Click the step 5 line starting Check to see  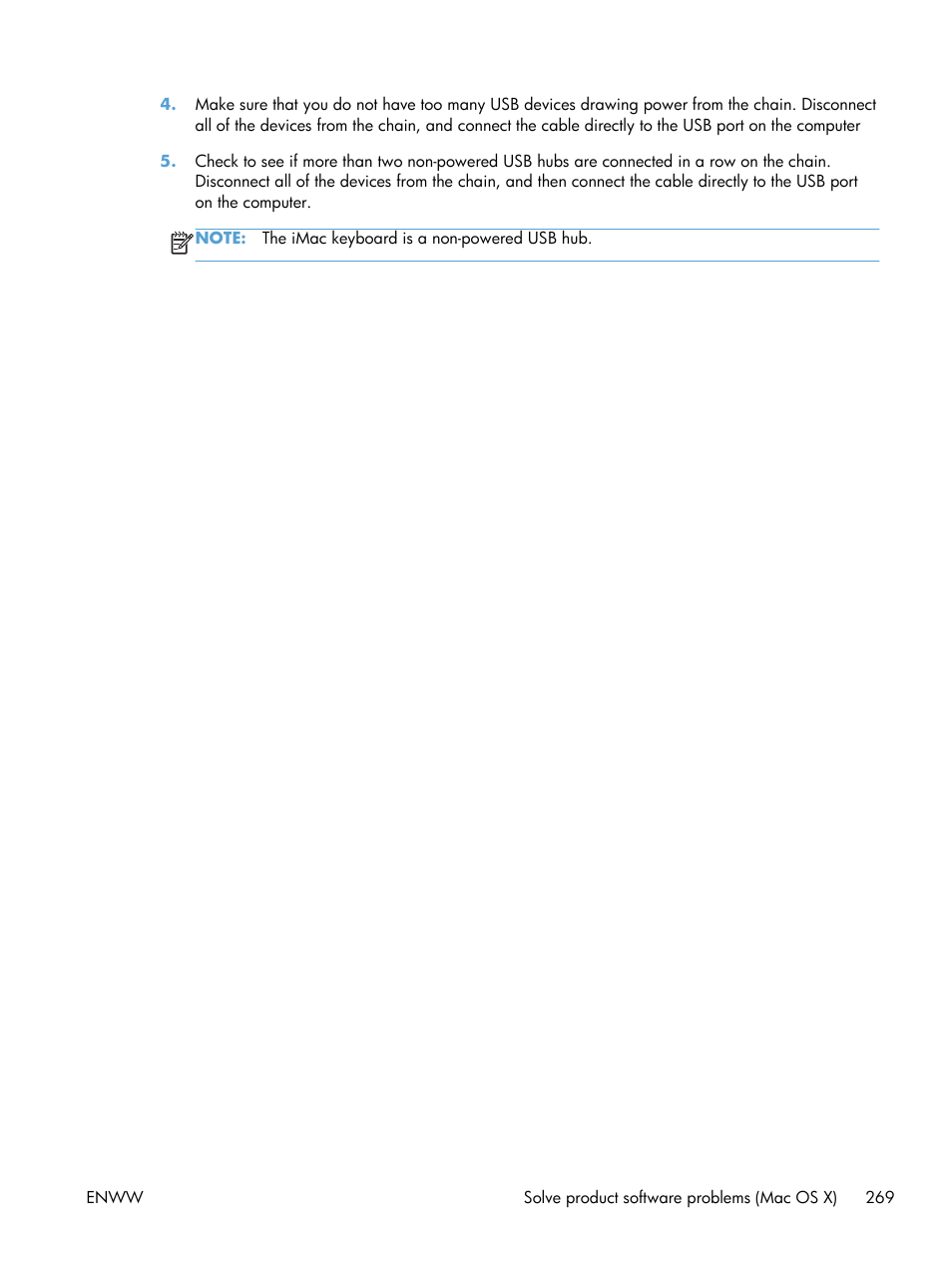pyautogui.click(x=513, y=162)
